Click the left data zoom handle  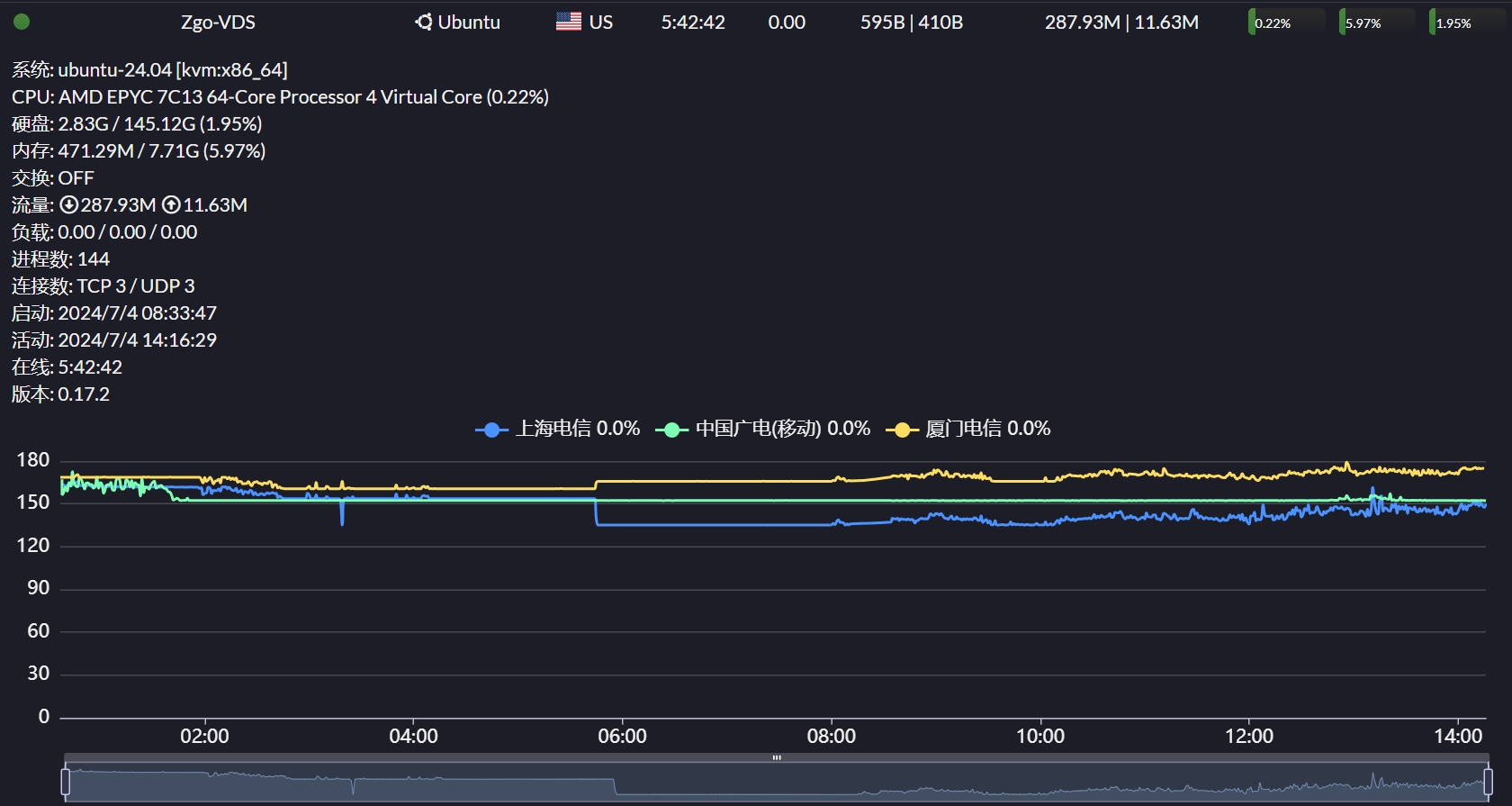(x=65, y=782)
